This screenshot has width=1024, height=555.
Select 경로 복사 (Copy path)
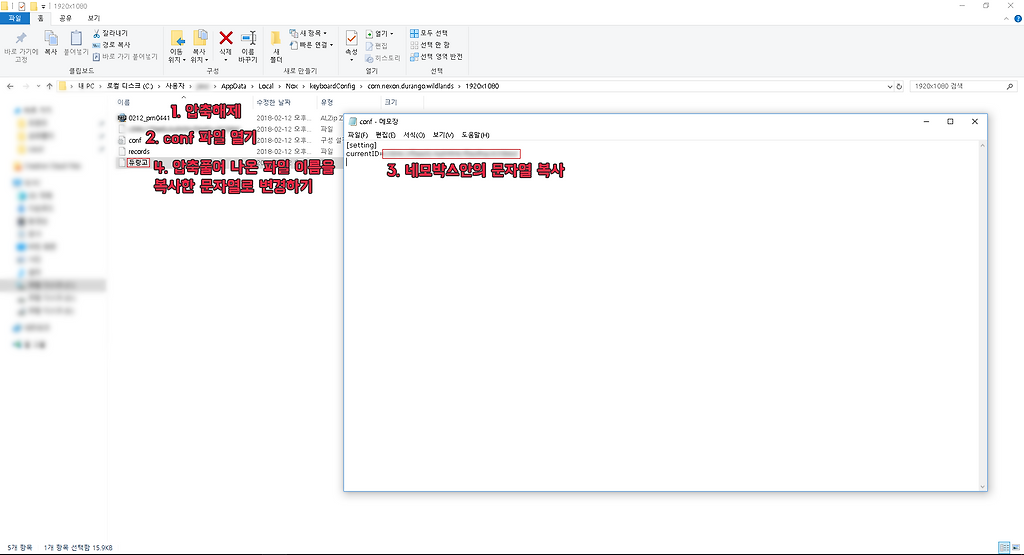pos(111,45)
